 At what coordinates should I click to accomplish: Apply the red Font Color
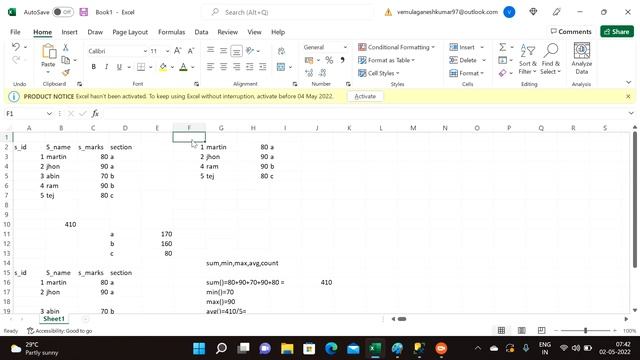pos(183,67)
